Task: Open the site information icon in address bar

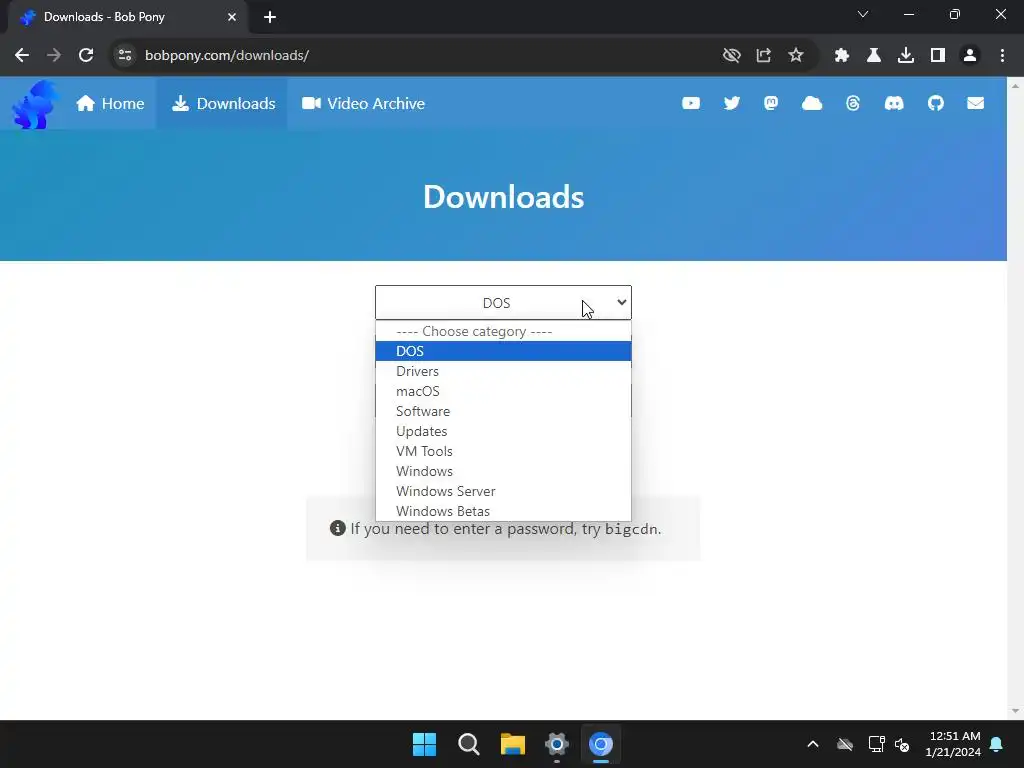Action: click(125, 55)
